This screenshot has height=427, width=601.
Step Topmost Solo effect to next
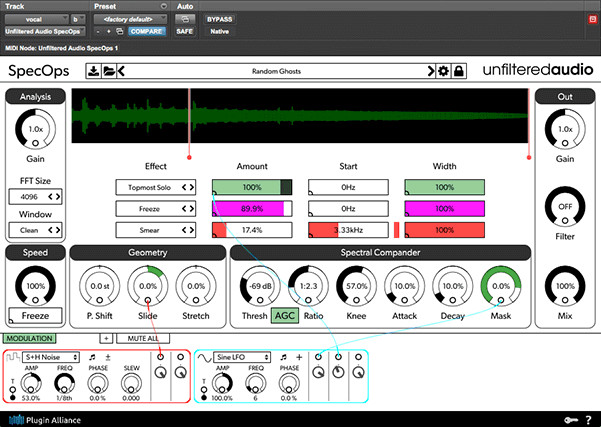point(192,187)
